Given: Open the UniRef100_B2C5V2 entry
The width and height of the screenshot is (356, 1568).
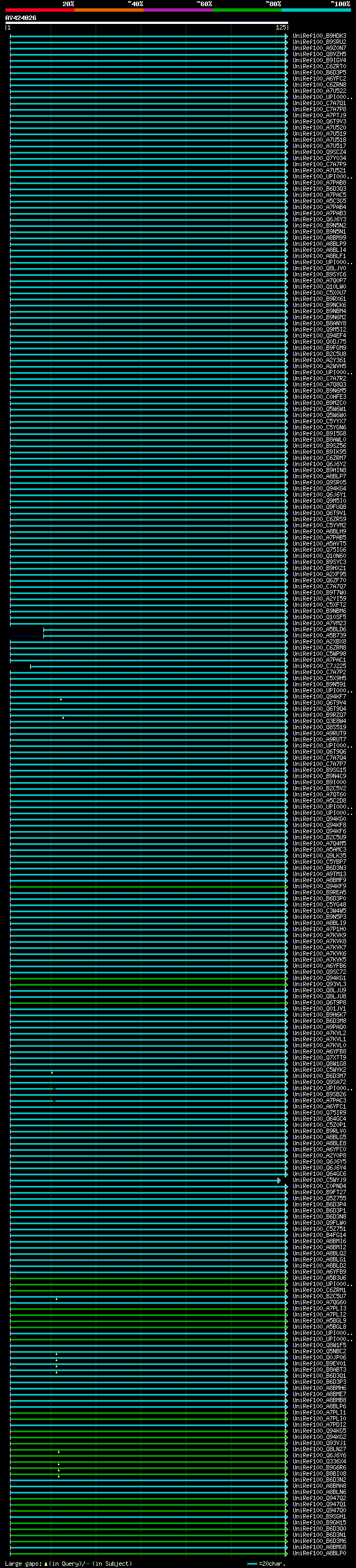Looking at the screenshot, I should click(x=319, y=789).
